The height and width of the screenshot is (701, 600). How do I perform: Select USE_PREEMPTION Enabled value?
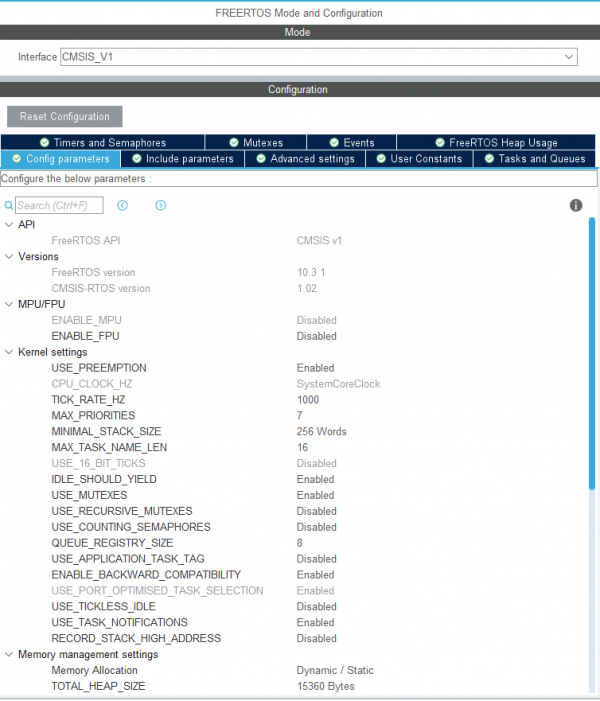pyautogui.click(x=315, y=368)
